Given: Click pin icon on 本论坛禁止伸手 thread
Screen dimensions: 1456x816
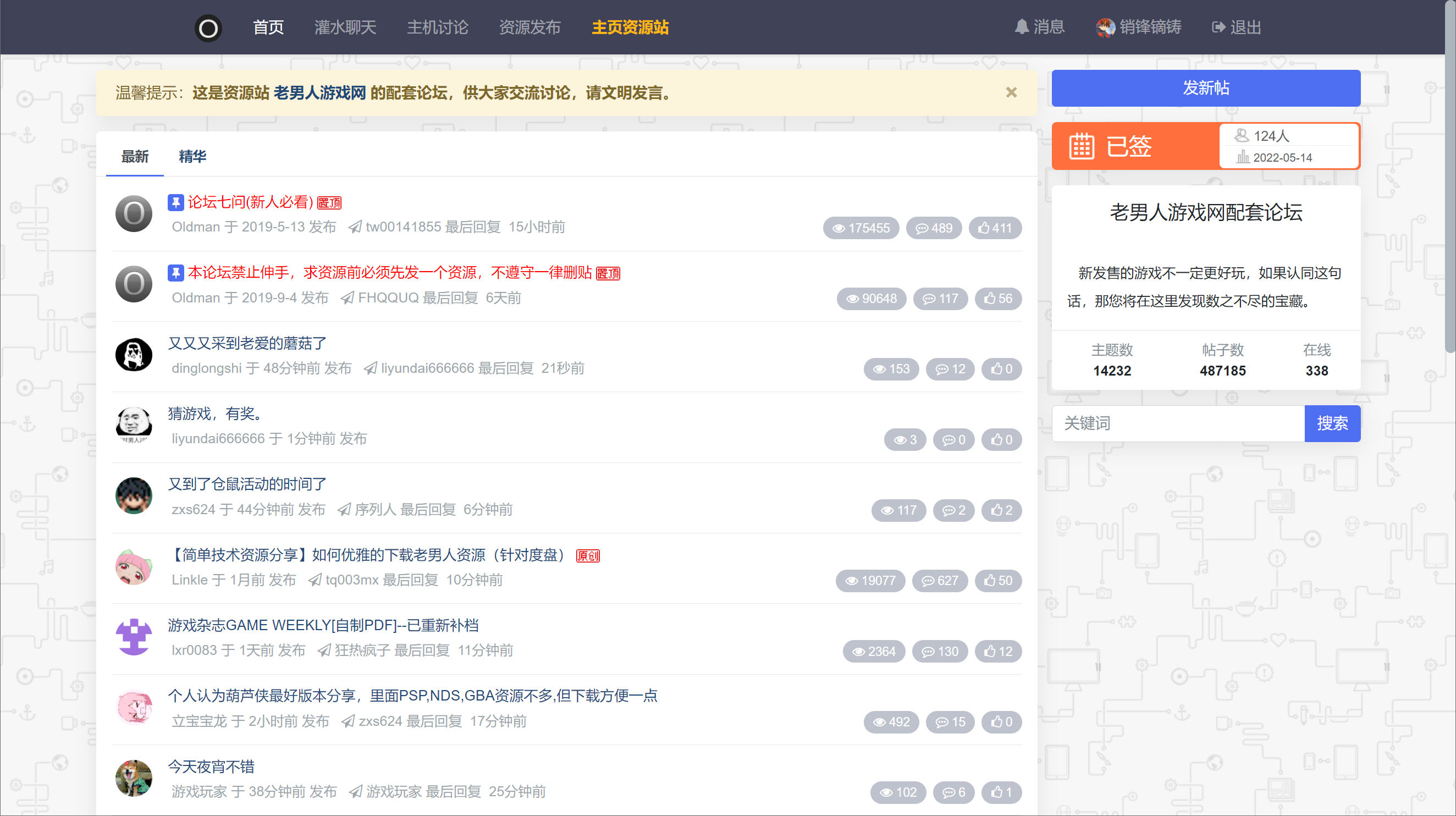Looking at the screenshot, I should pos(176,273).
